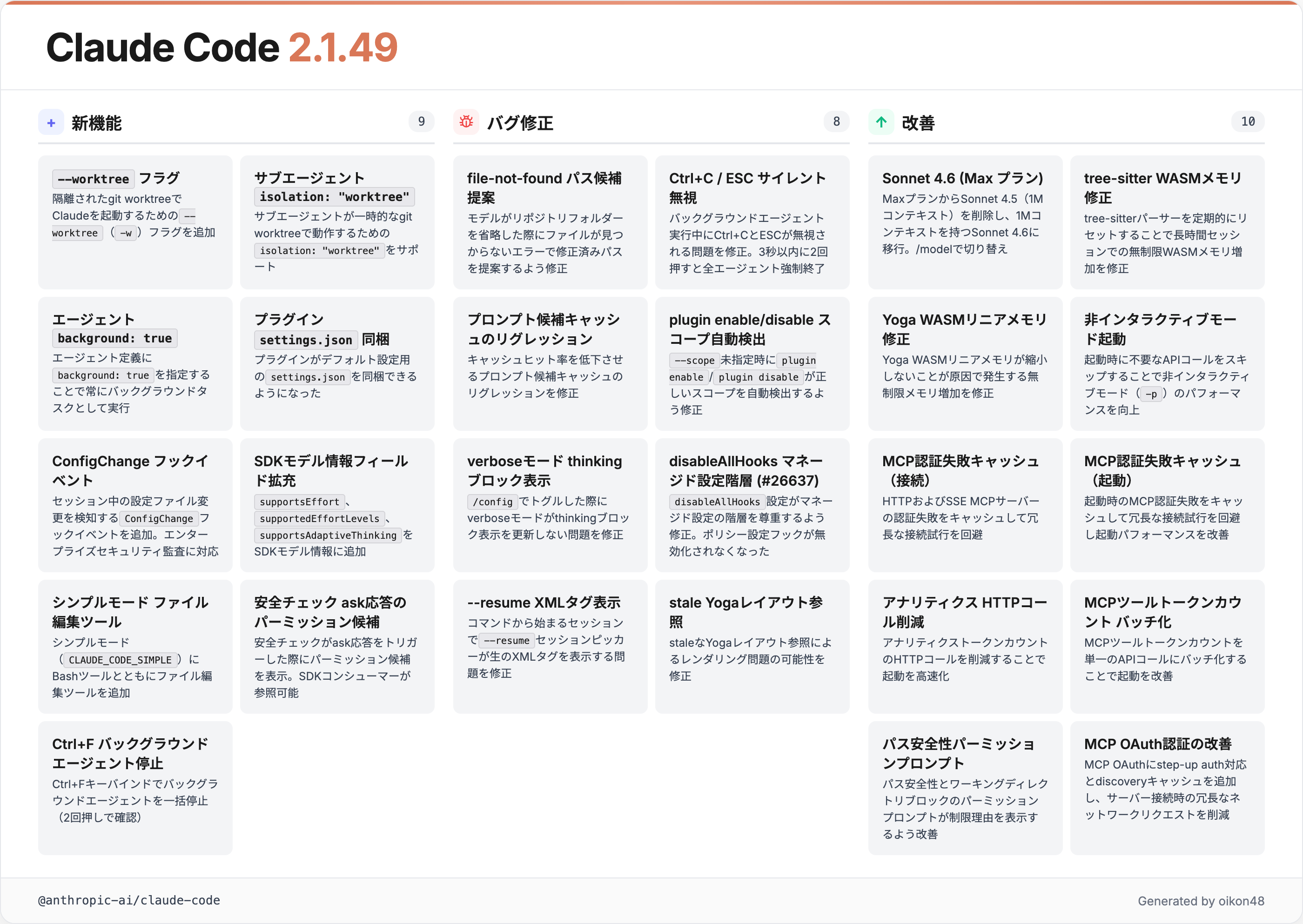1303x924 pixels.
Task: Click the supportedEffortLevels code tag
Action: pyautogui.click(x=319, y=519)
